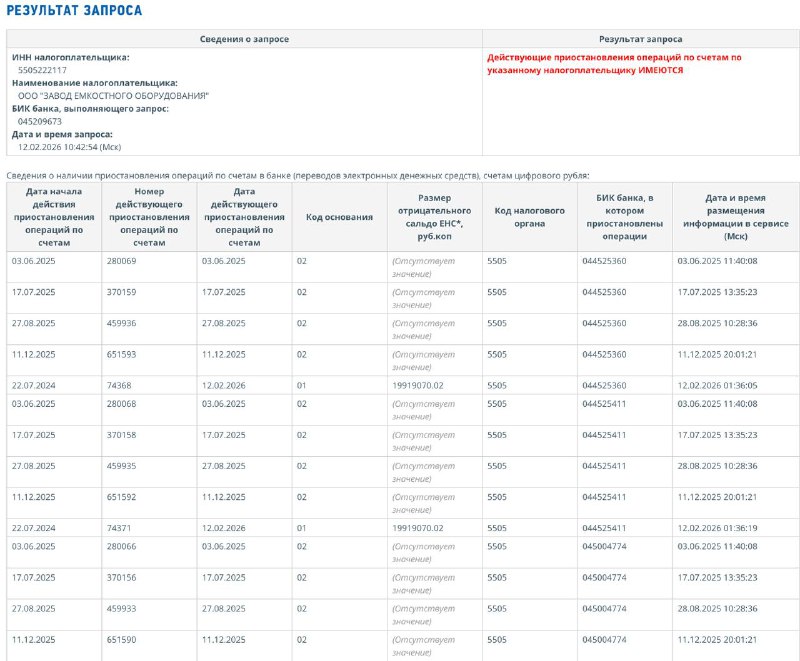Select suspension number 459936 cell
The image size is (800, 661).
(x=121, y=323)
